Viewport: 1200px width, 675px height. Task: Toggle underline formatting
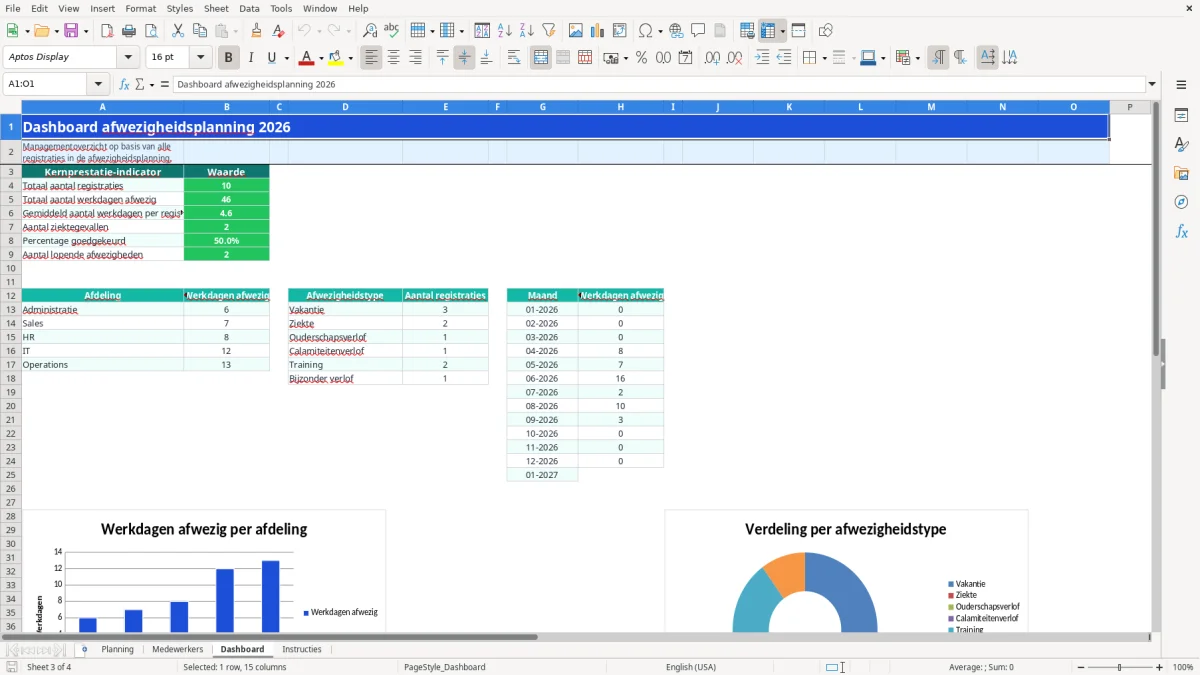click(271, 58)
